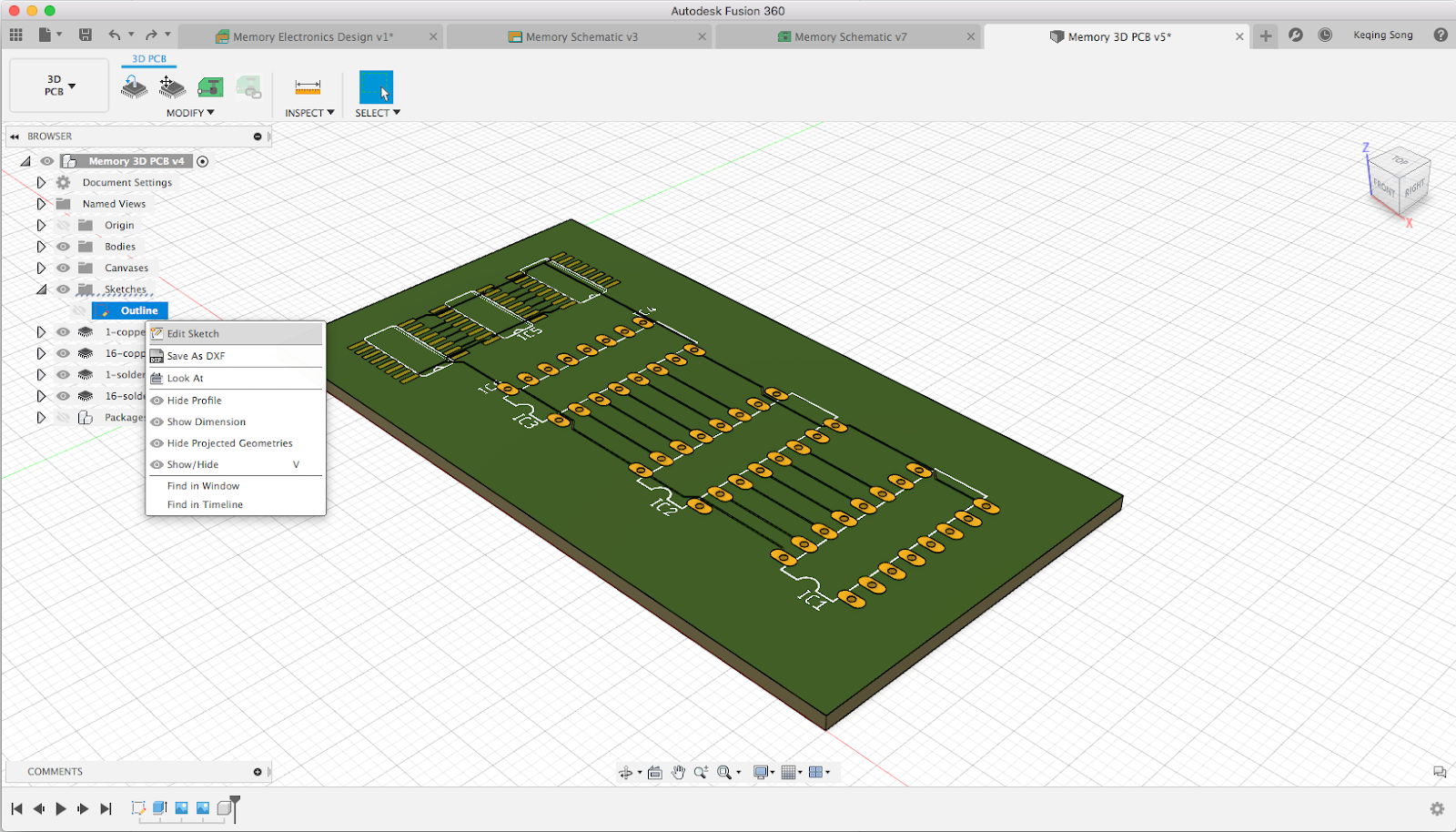Open the Data Panel grid icon
1456x832 pixels.
(15, 35)
